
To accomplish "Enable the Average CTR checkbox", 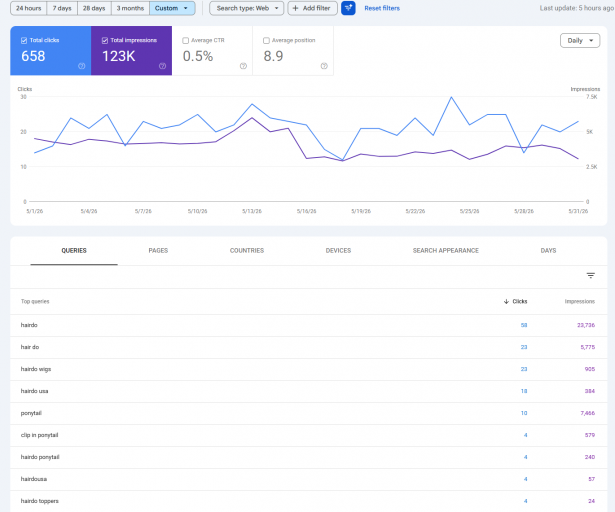I will coord(186,40).
